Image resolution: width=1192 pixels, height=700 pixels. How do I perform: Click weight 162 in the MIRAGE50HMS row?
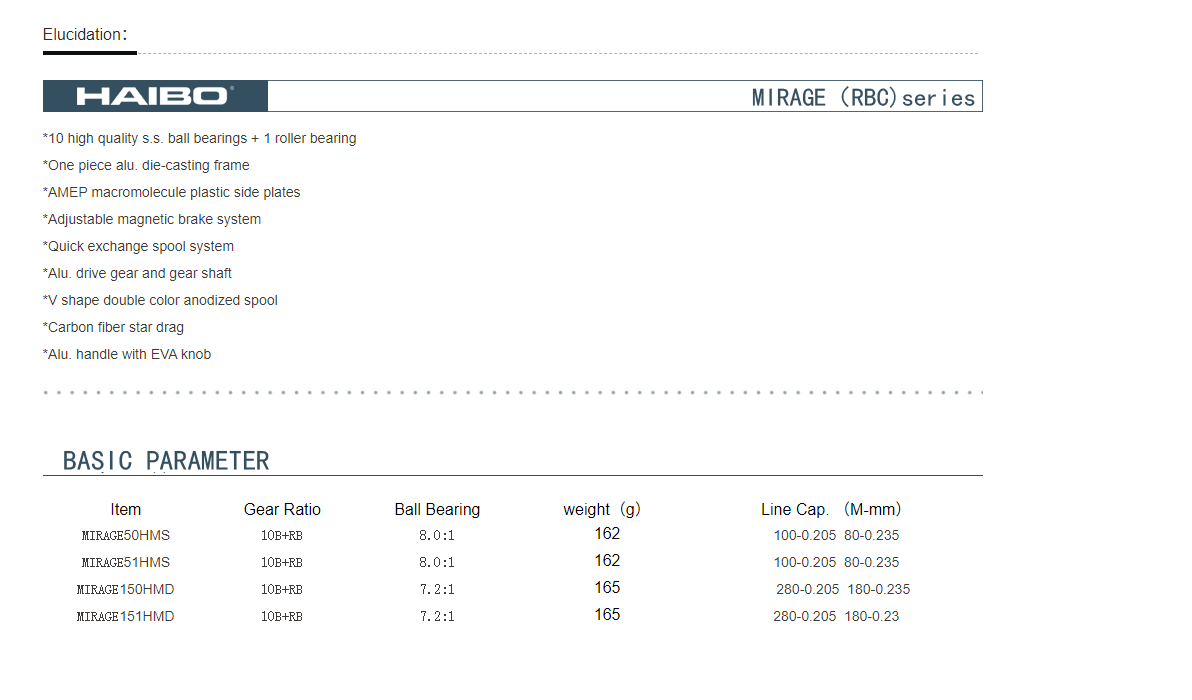click(607, 534)
